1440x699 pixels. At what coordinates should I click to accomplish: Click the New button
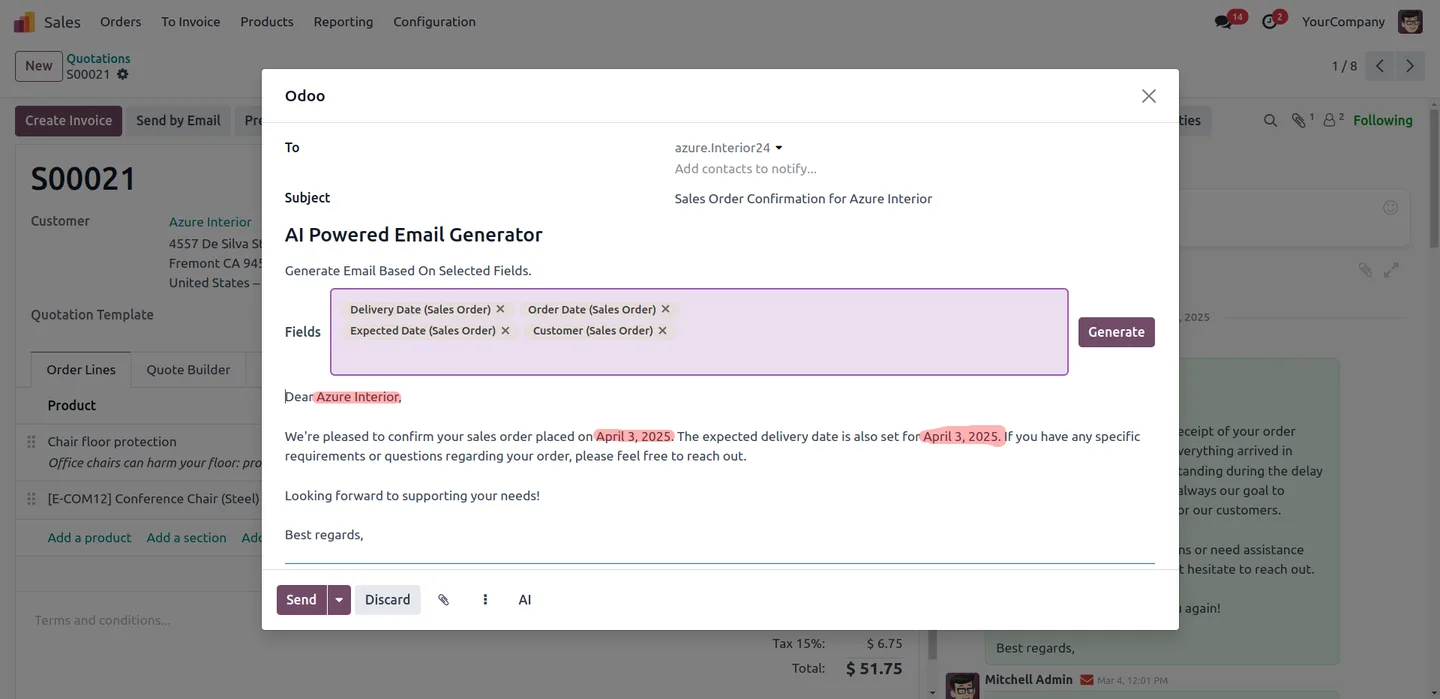[38, 66]
